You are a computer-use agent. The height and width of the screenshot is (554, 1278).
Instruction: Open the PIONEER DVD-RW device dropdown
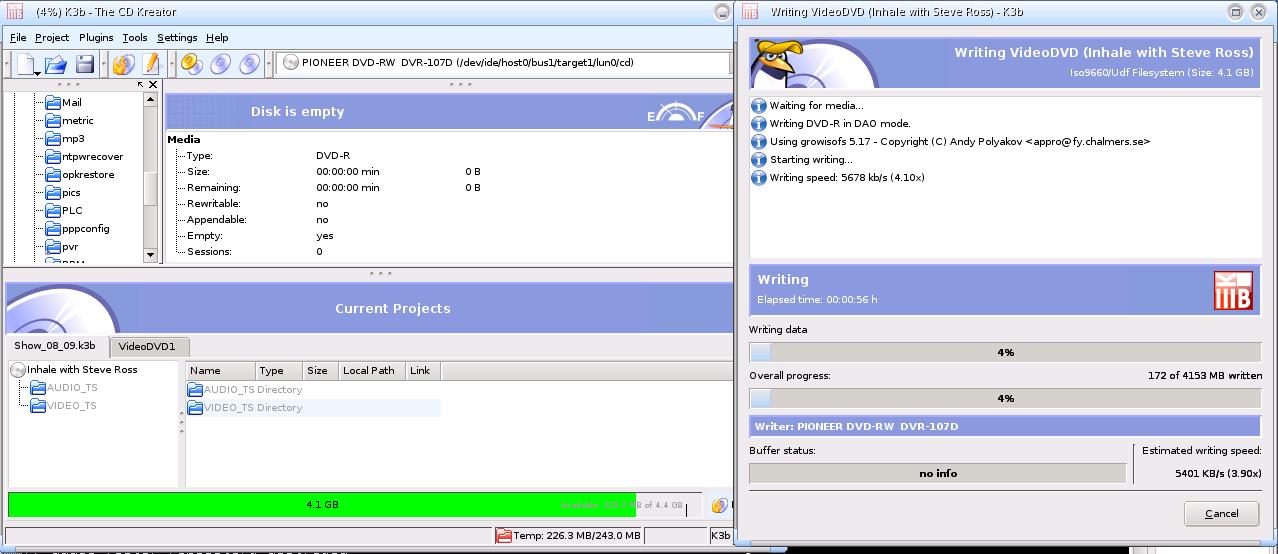coord(503,63)
